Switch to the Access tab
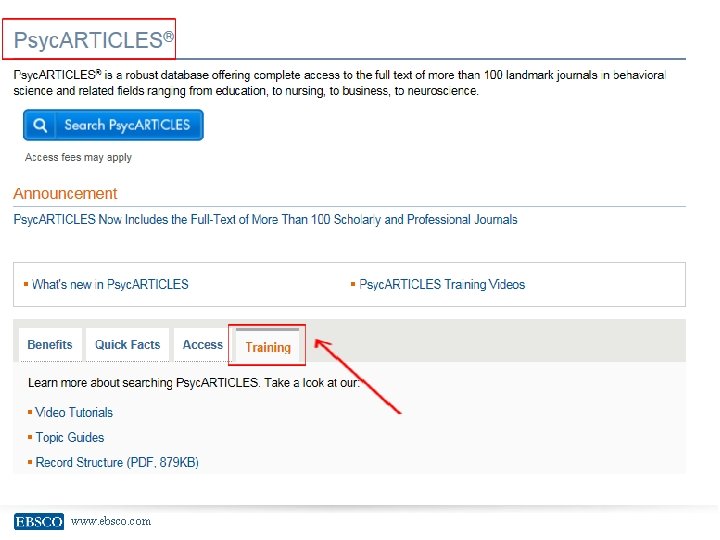The image size is (720, 540). click(202, 344)
